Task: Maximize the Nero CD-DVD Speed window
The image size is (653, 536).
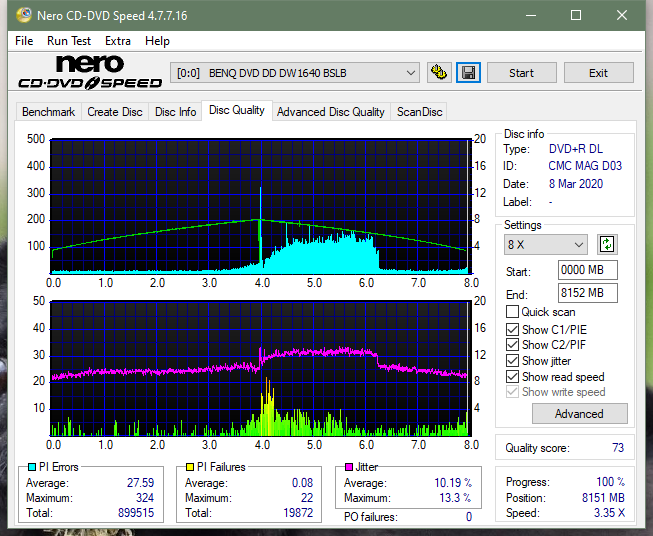Action: (x=576, y=15)
